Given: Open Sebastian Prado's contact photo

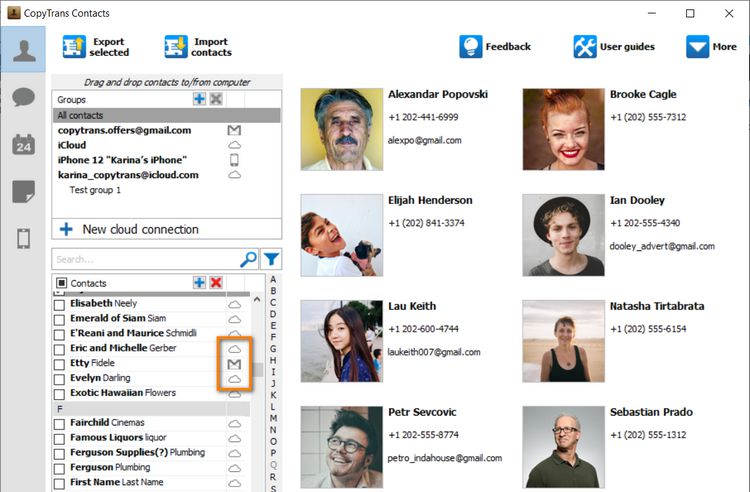Looking at the screenshot, I should (x=563, y=447).
